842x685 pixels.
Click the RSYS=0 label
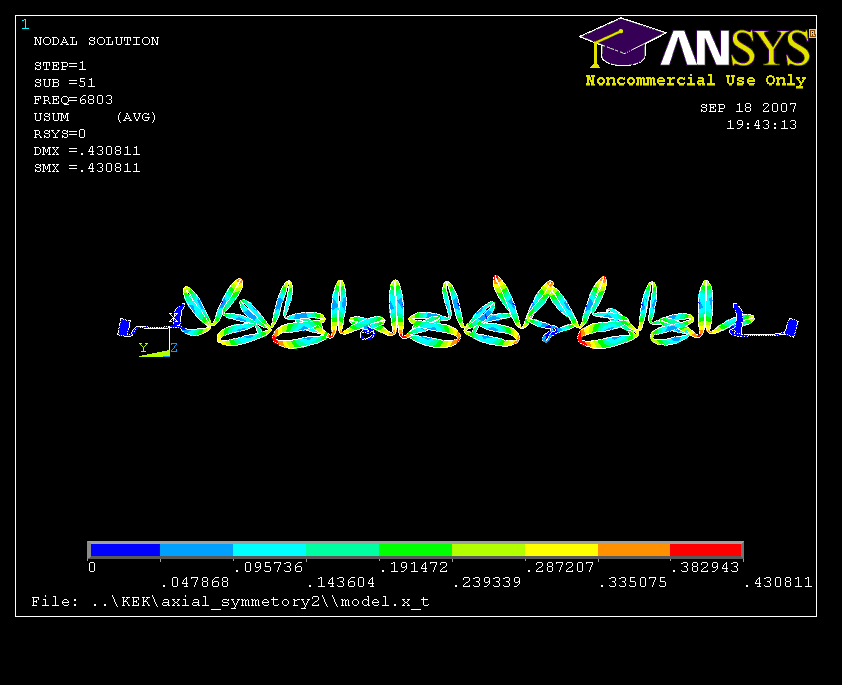[60, 134]
